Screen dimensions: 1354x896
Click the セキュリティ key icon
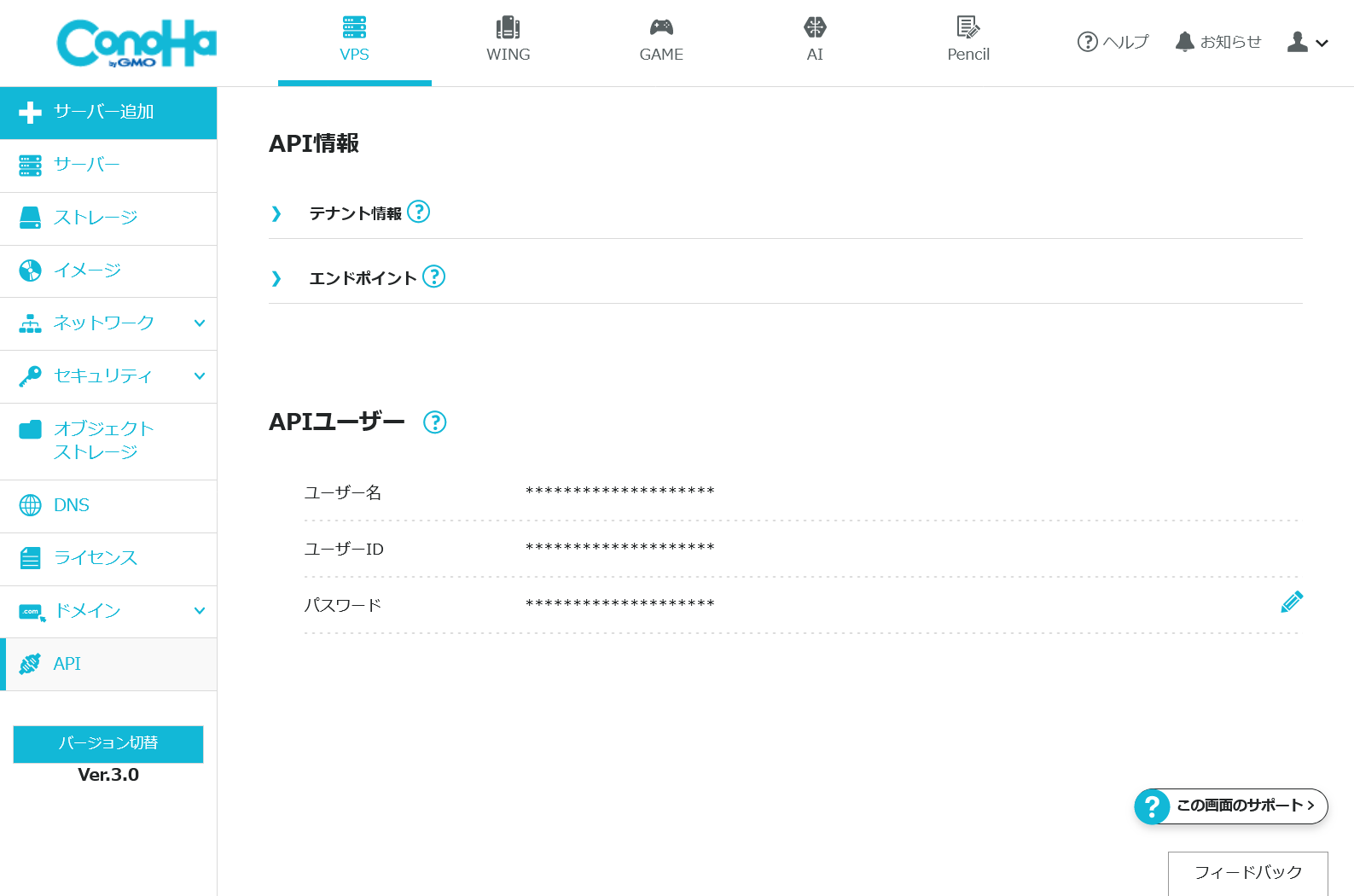point(30,376)
